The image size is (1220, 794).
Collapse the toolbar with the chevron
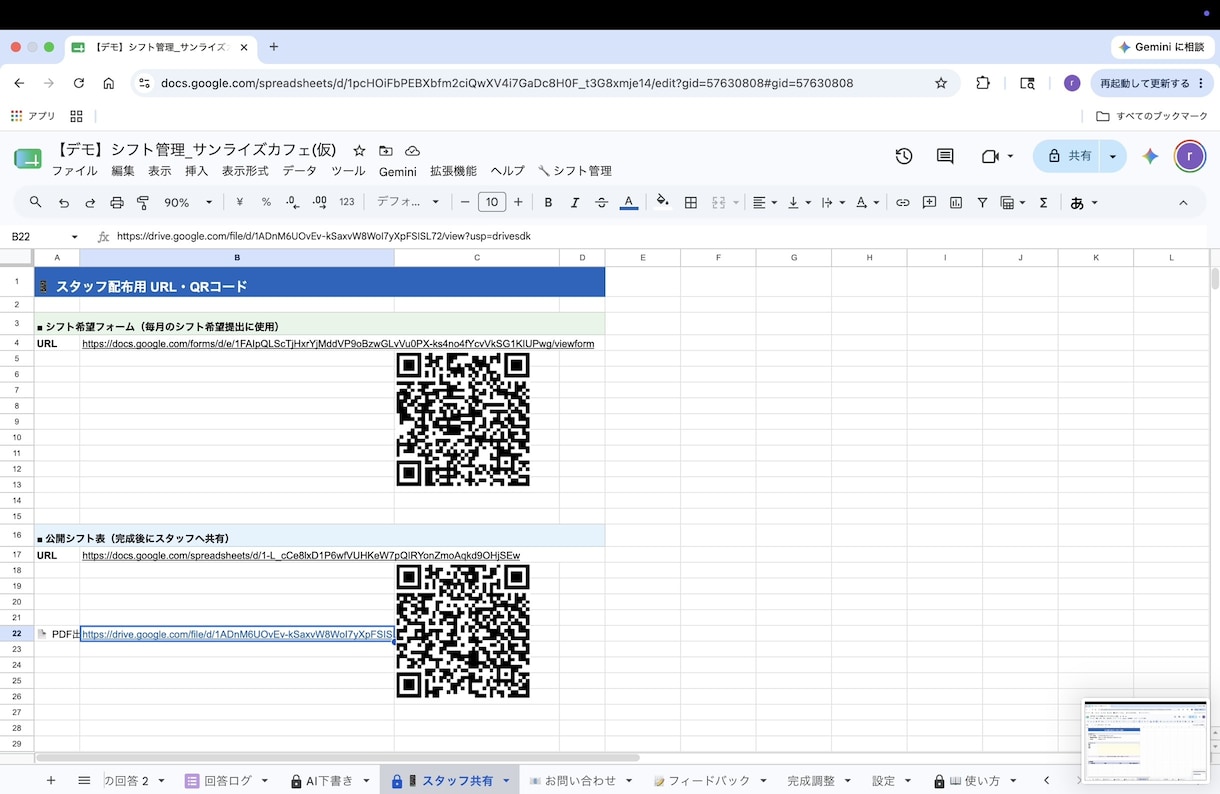(x=1183, y=202)
